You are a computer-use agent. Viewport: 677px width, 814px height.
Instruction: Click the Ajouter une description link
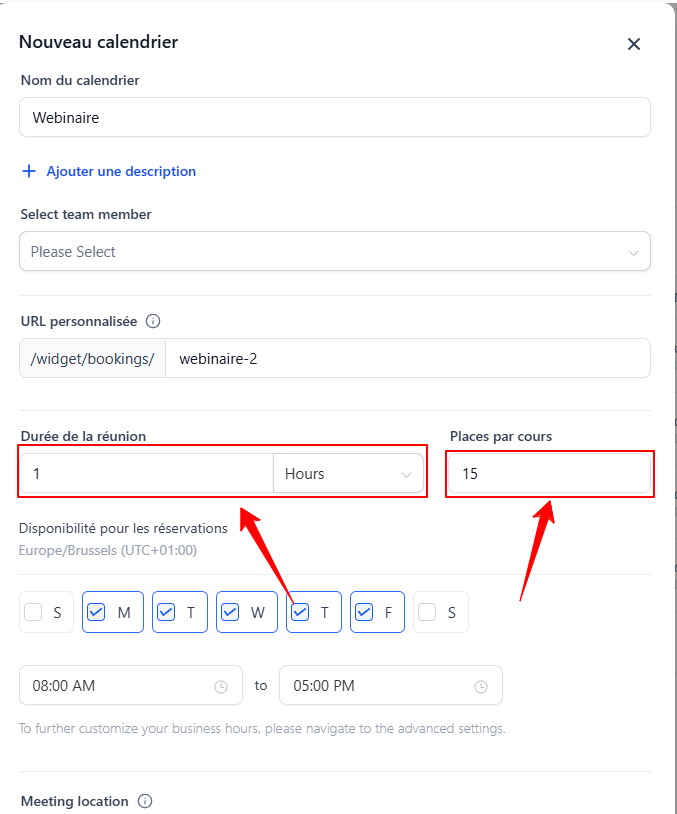coord(121,171)
